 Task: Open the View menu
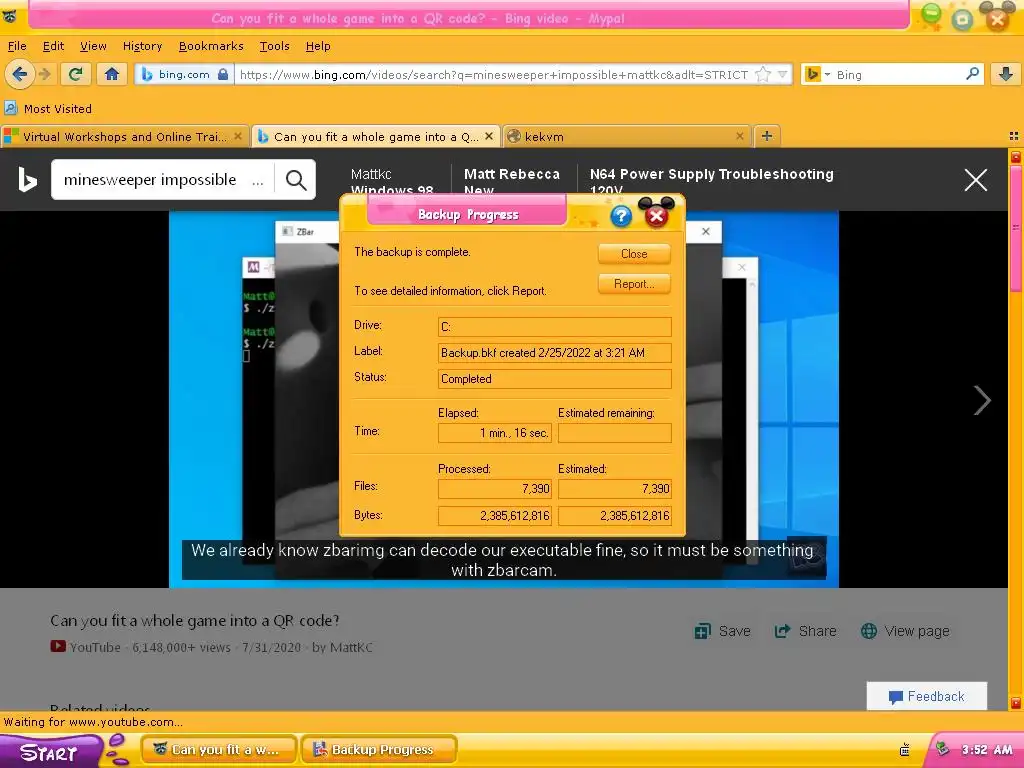93,46
